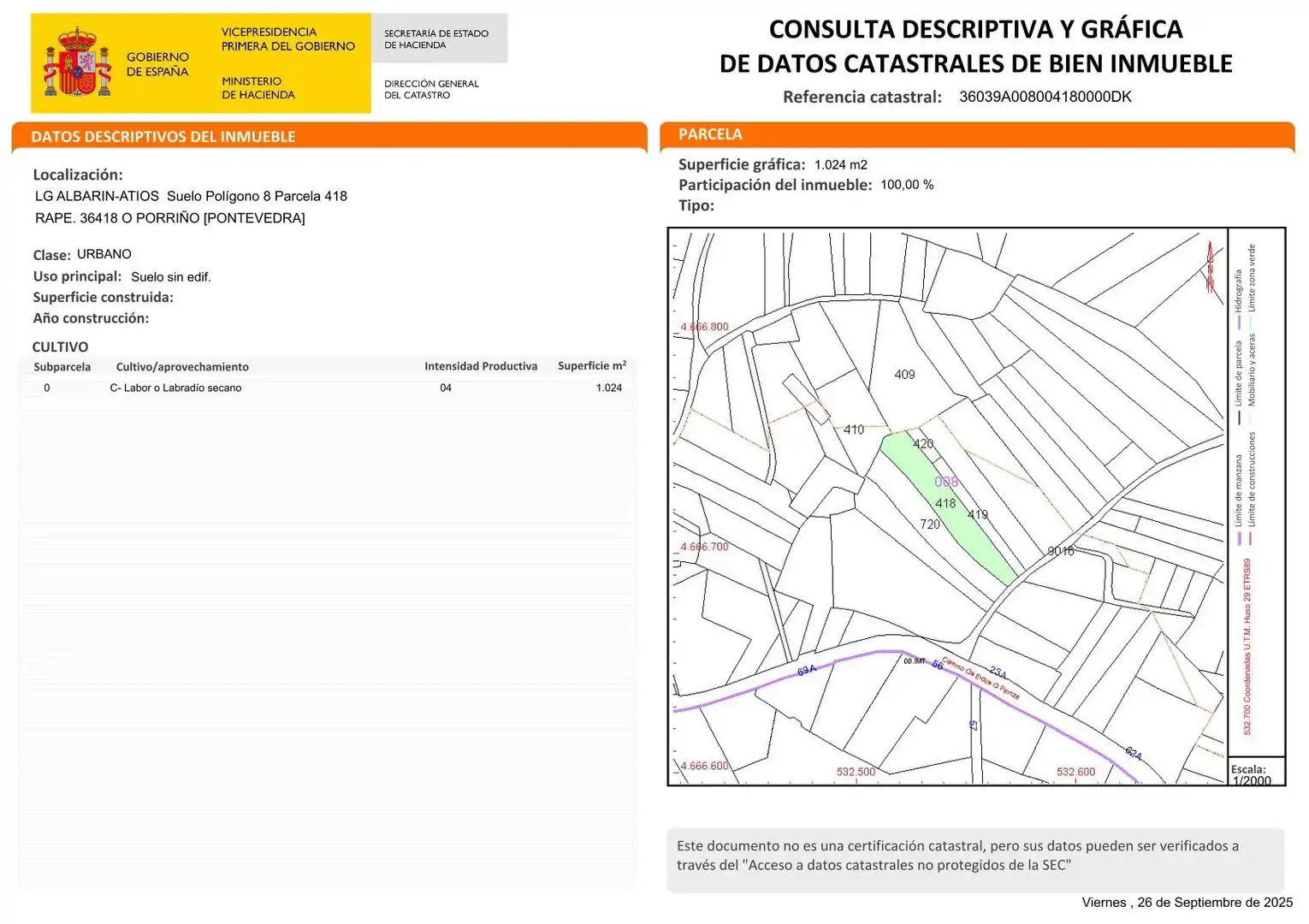Click the Hidrografía legend entry

1238,299
